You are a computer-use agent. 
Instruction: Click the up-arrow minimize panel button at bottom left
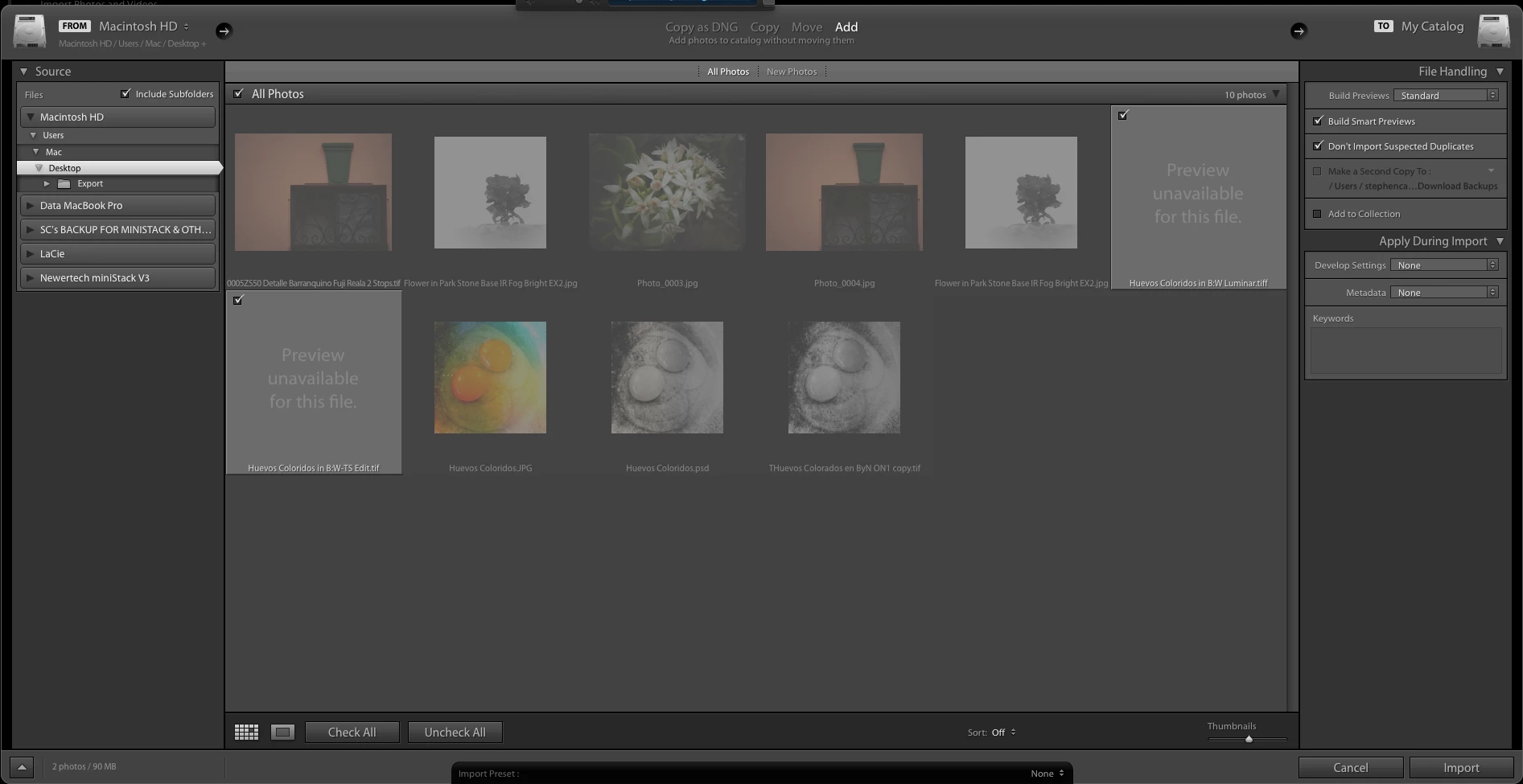(22, 767)
